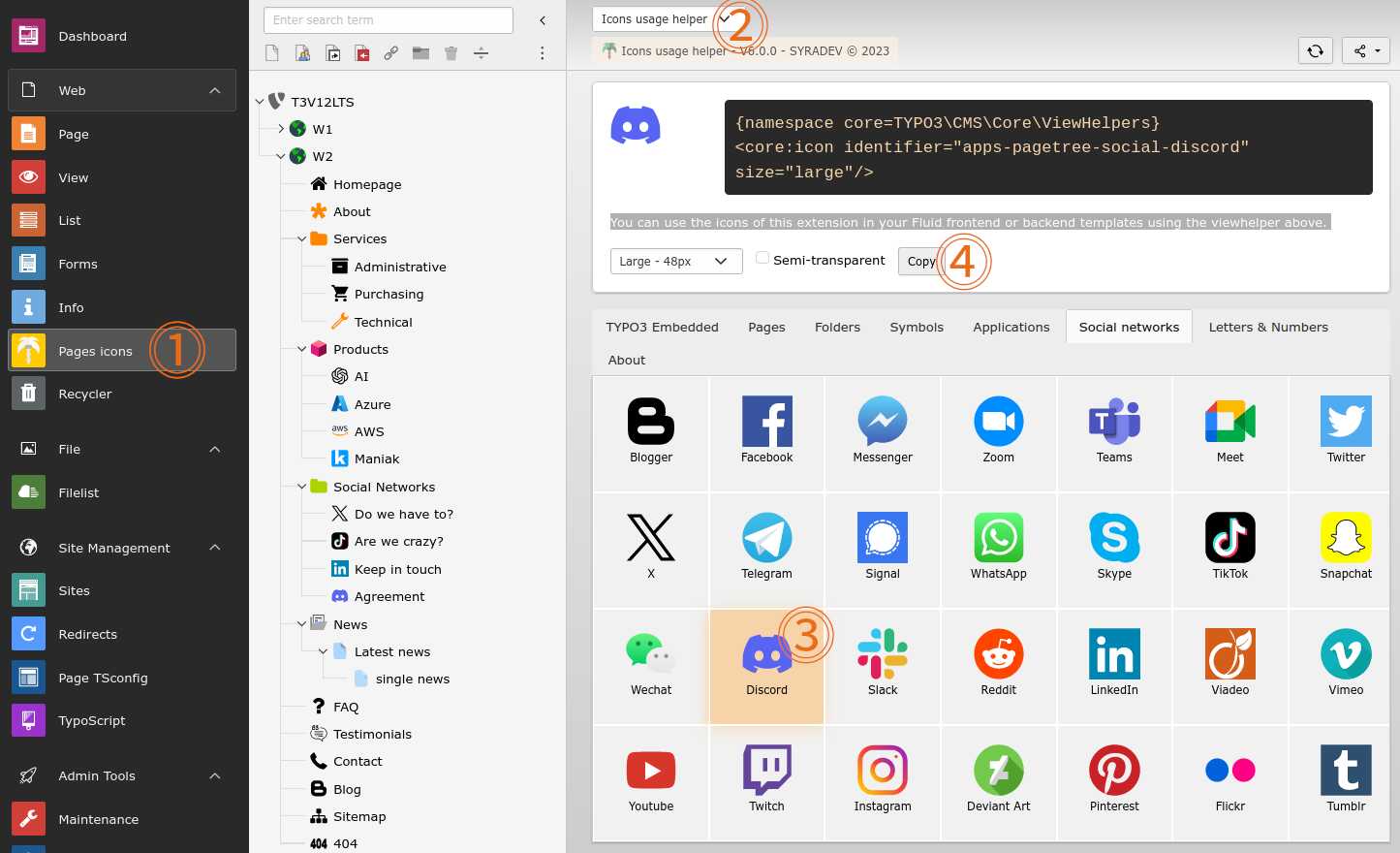This screenshot has width=1400, height=853.
Task: Open the Dashboard module
Action: tap(122, 36)
